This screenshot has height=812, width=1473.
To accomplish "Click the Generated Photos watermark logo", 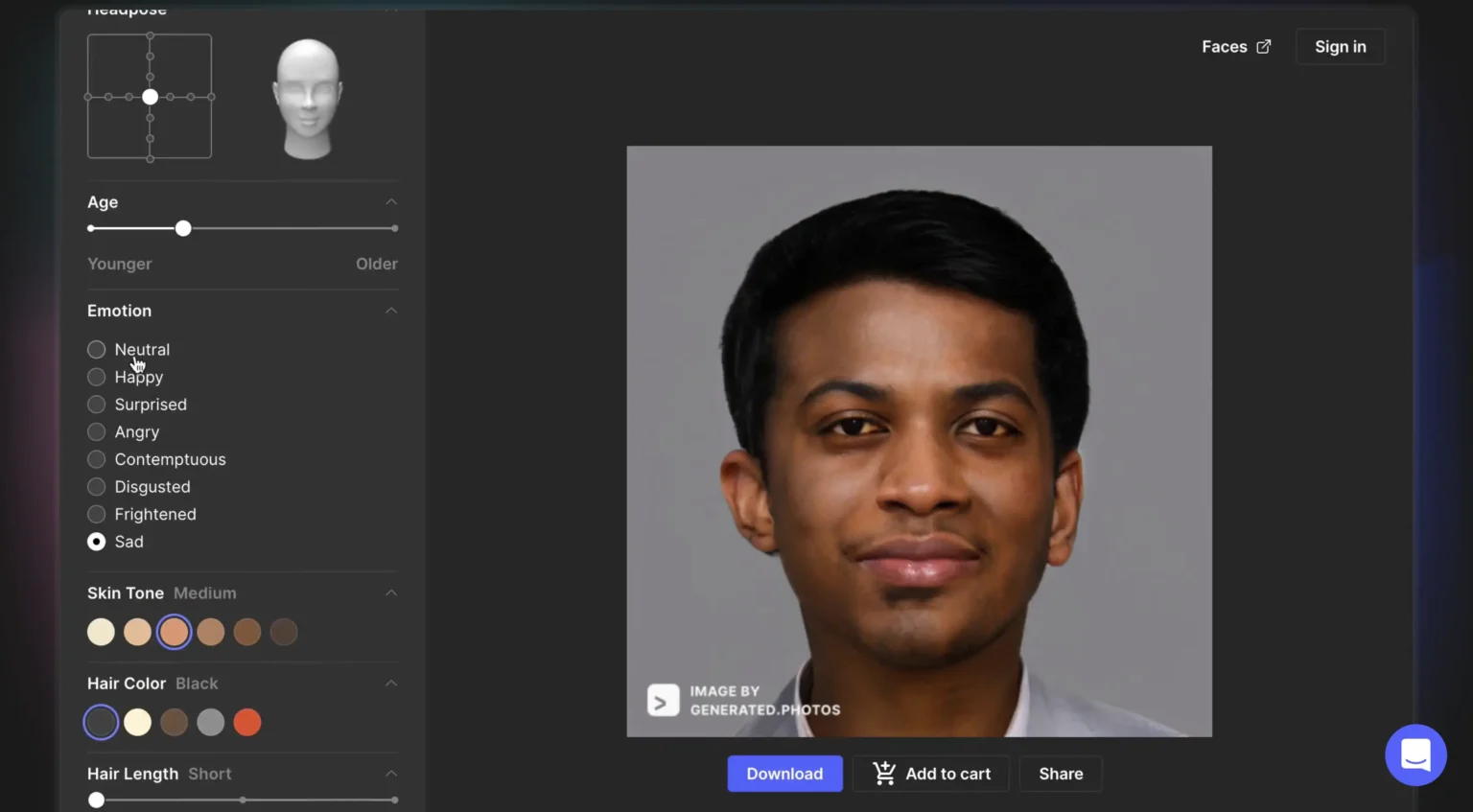I will 663,701.
